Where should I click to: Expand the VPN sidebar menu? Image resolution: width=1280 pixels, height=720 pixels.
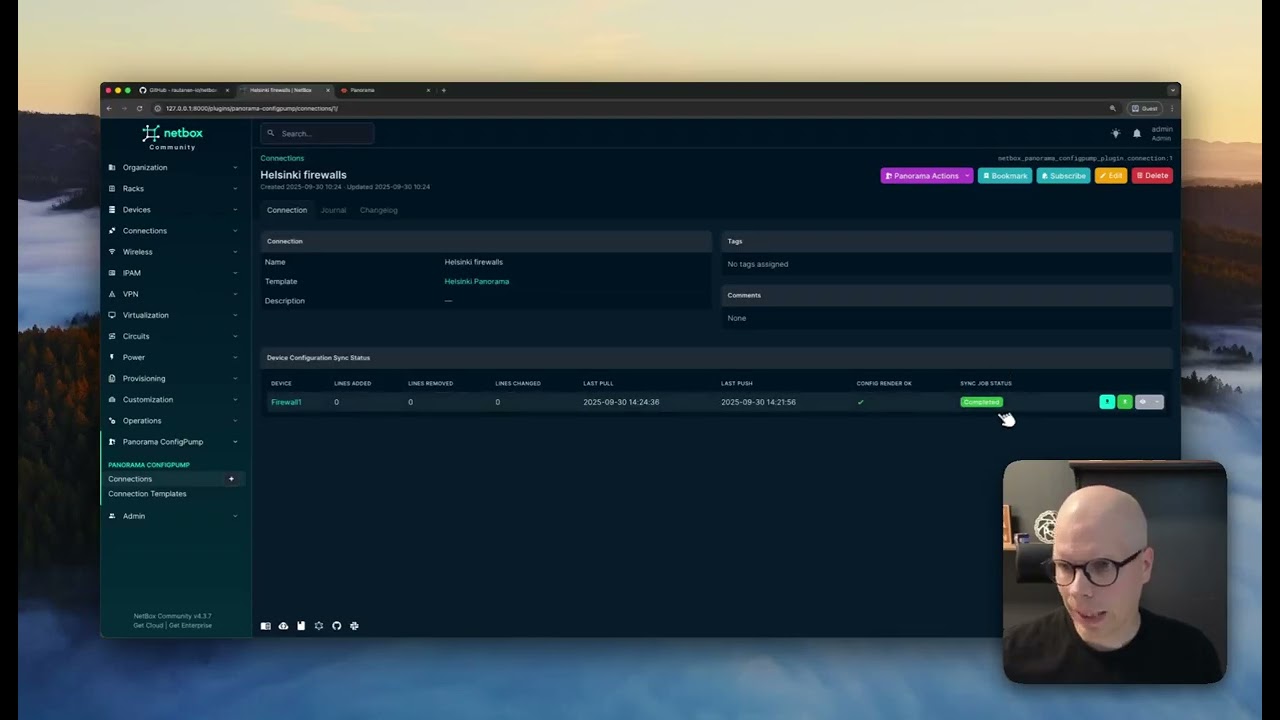(174, 294)
